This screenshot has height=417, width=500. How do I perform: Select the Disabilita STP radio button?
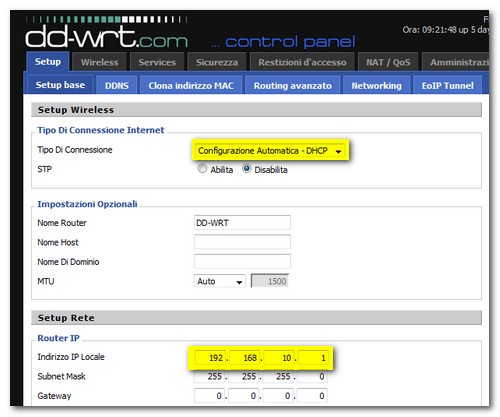tap(247, 169)
